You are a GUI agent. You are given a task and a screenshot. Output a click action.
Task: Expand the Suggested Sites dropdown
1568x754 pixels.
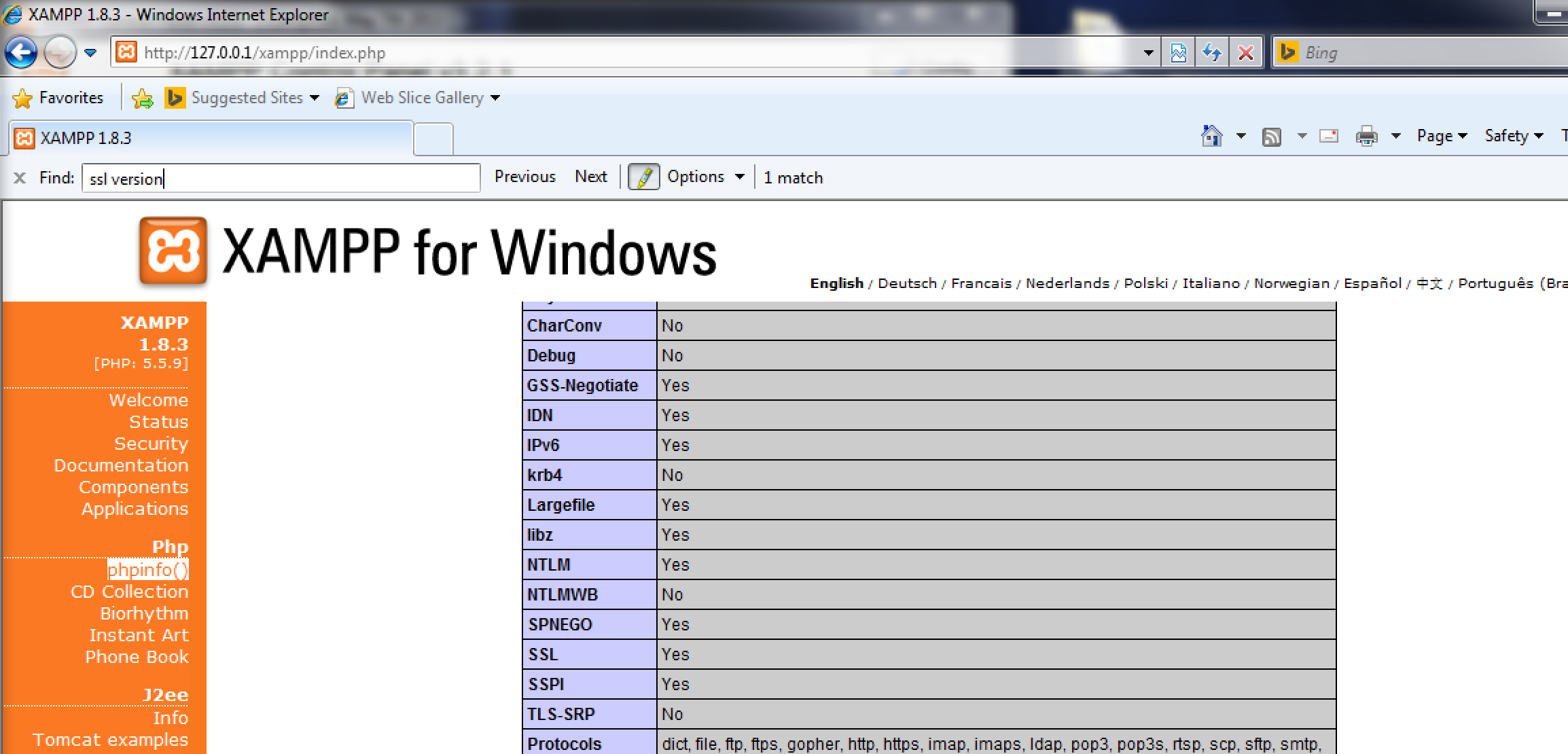(x=315, y=98)
